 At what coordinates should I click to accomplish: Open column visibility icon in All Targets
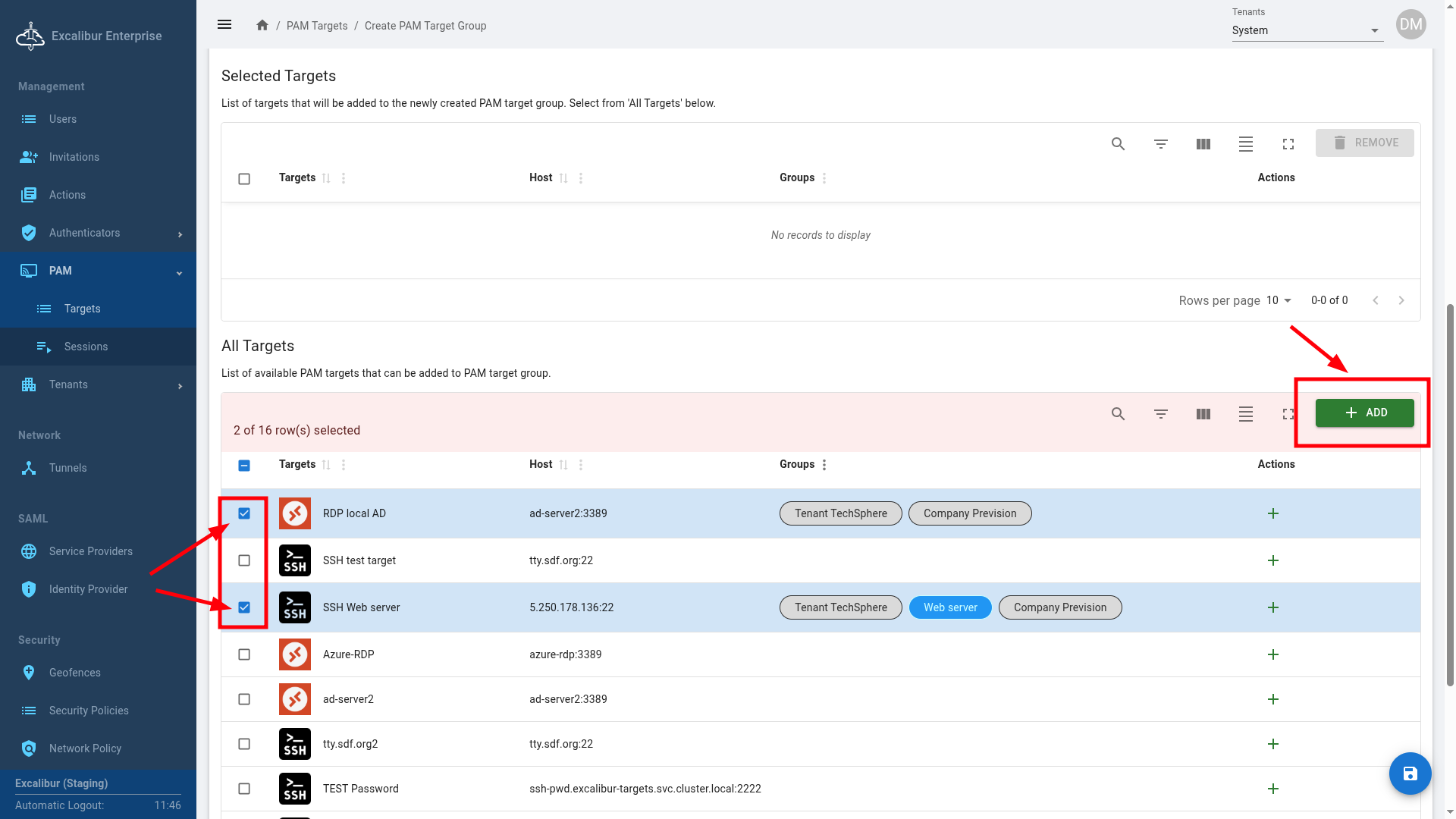click(x=1203, y=414)
